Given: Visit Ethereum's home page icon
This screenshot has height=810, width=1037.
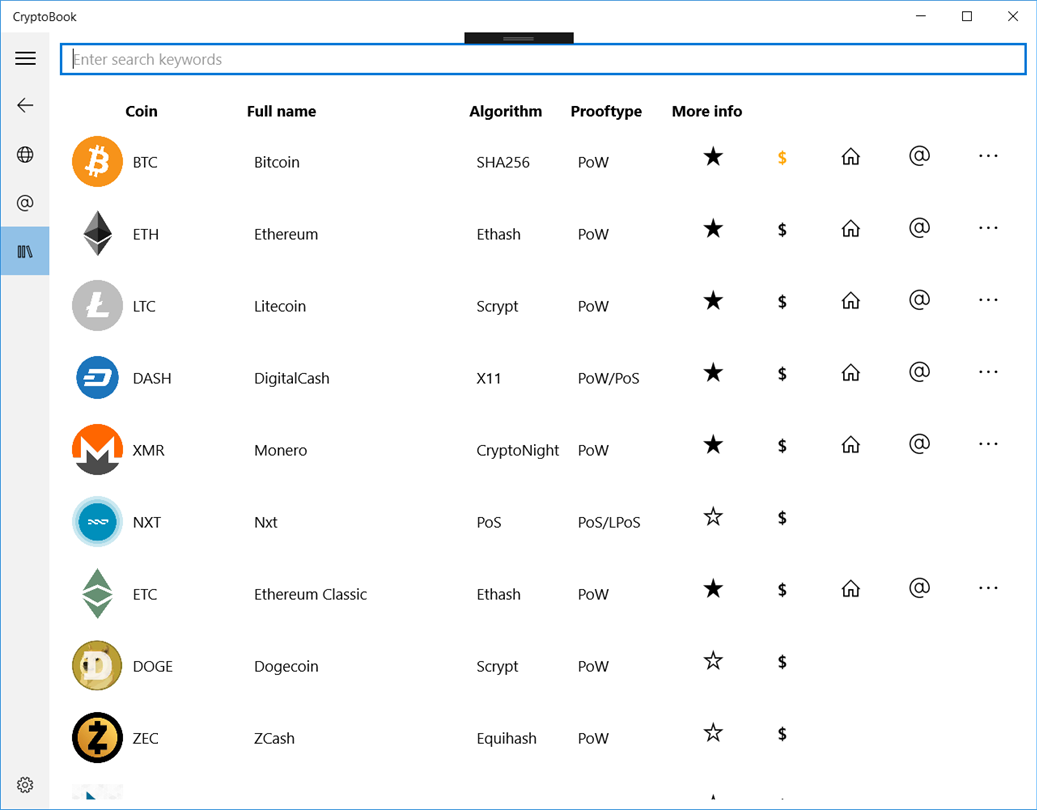Looking at the screenshot, I should pyautogui.click(x=851, y=229).
